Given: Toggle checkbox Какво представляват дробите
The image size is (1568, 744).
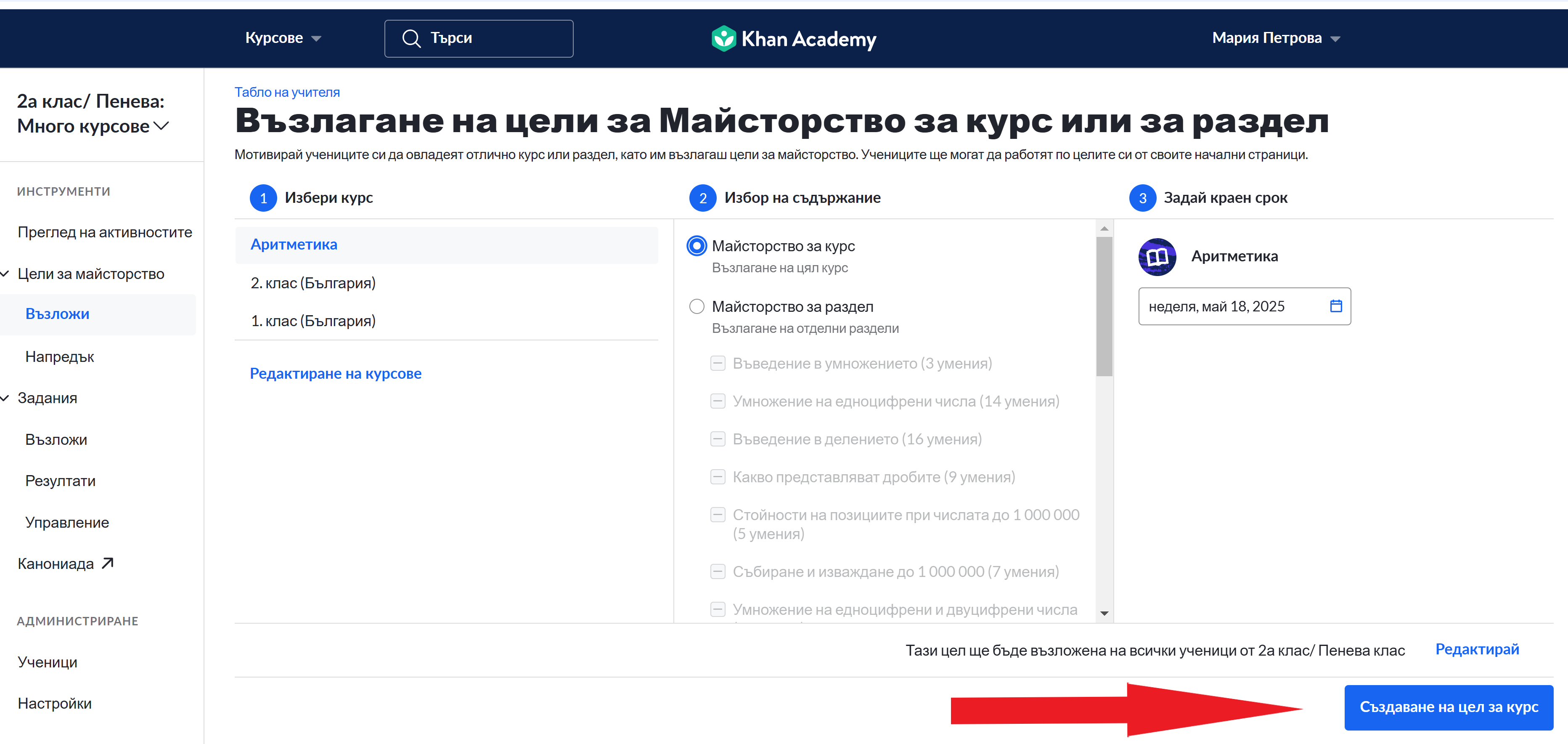Looking at the screenshot, I should pyautogui.click(x=718, y=477).
